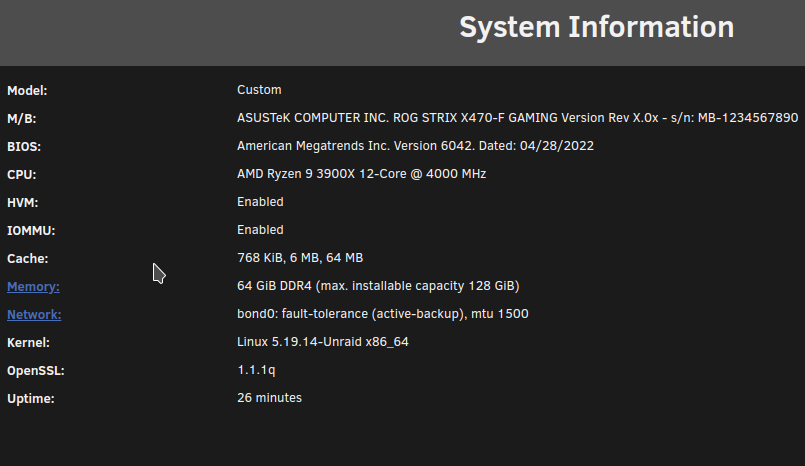Click the BIOS label
Image resolution: width=805 pixels, height=466 pixels.
click(24, 147)
